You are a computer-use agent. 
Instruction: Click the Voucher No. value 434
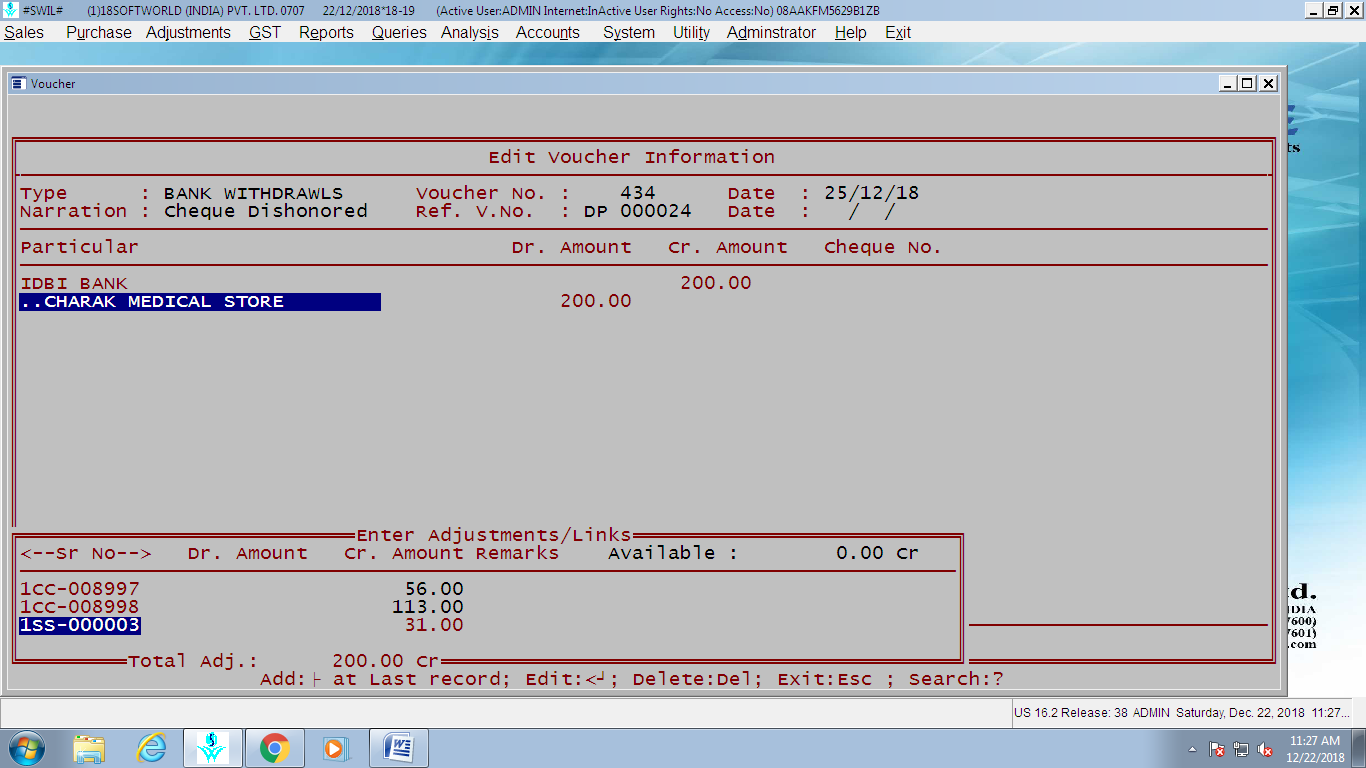(x=638, y=193)
